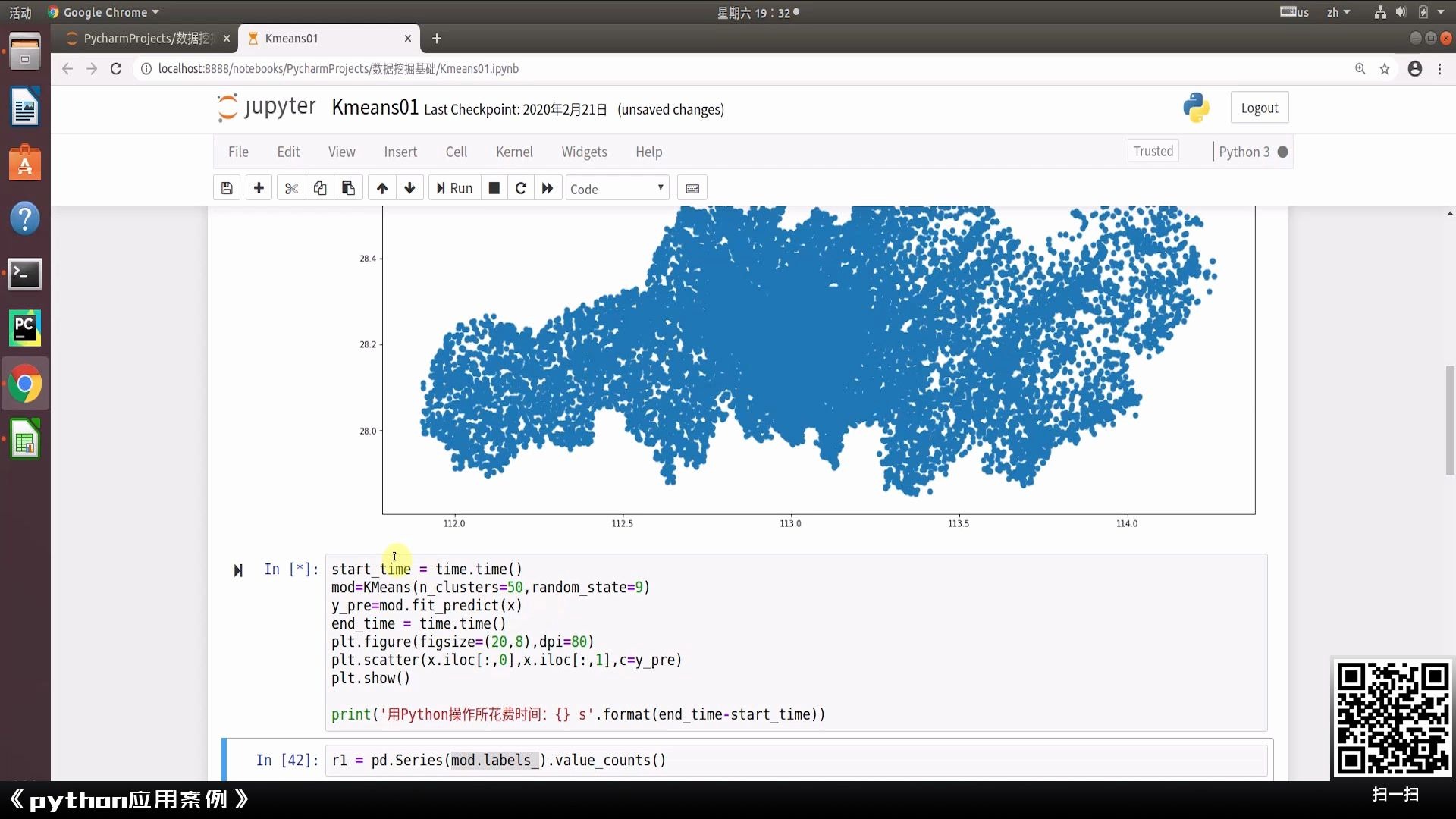Open the View menu dropdown
The height and width of the screenshot is (819, 1456).
342,151
